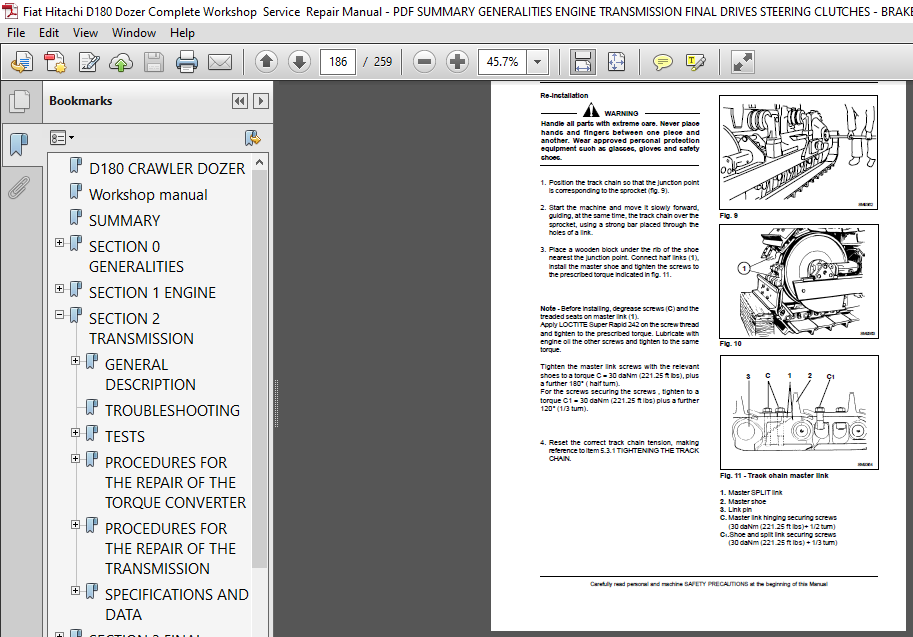The height and width of the screenshot is (637, 913).
Task: Select the SECTION 1 ENGINE bookmark label
Action: (x=152, y=293)
